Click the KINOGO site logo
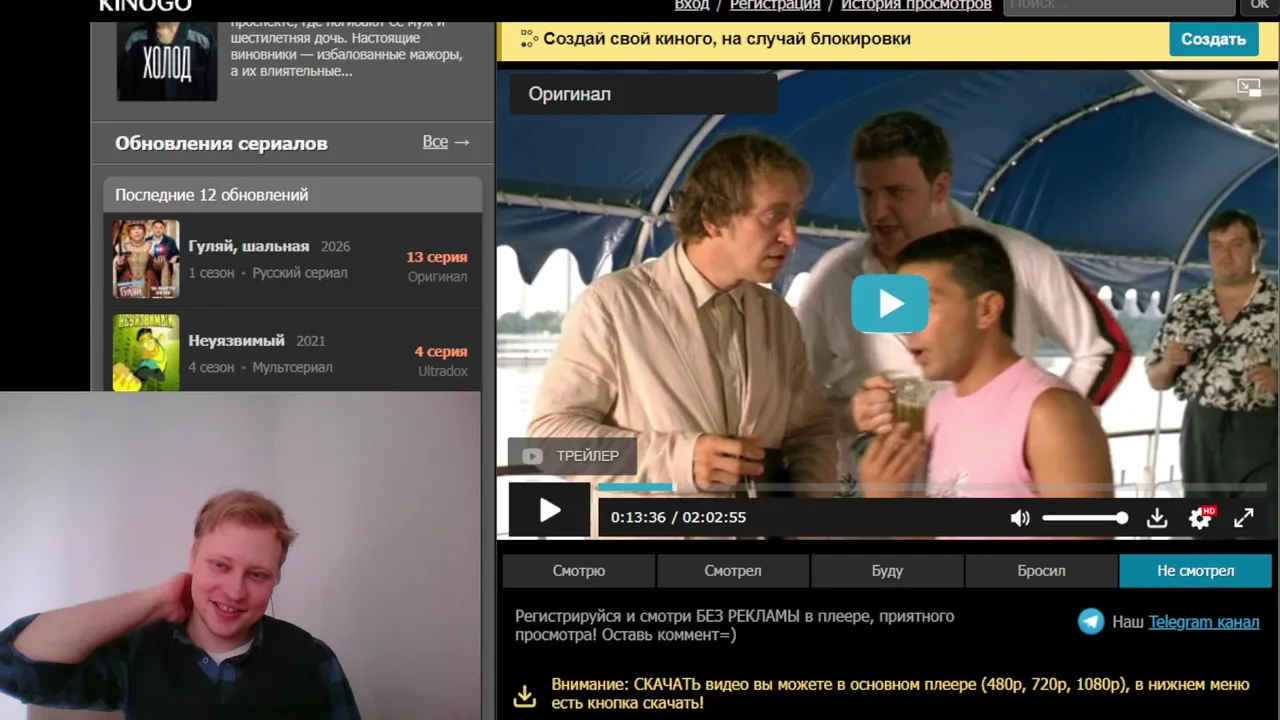The image size is (1280, 720). tap(144, 6)
